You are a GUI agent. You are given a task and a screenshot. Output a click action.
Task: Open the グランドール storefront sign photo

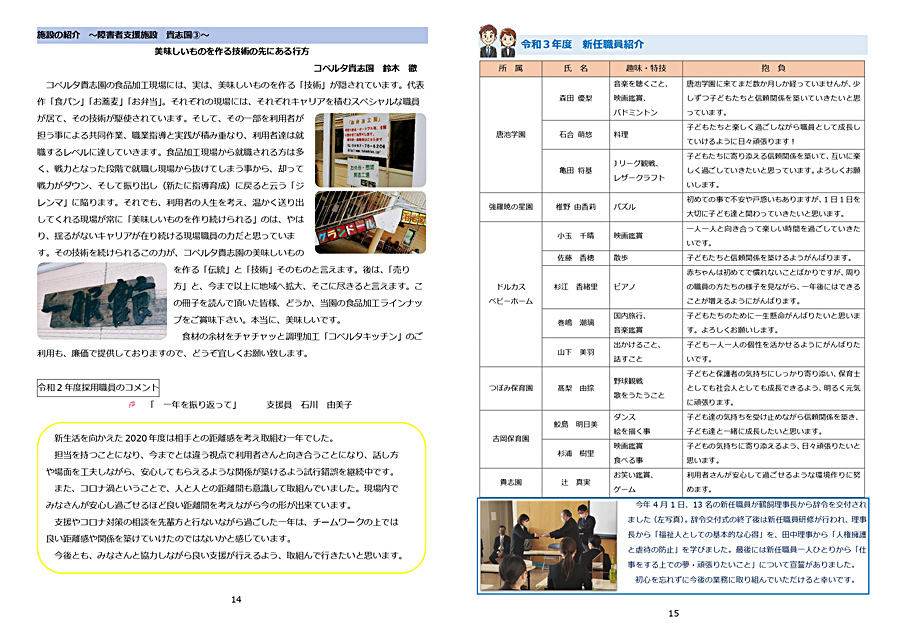[x=370, y=222]
